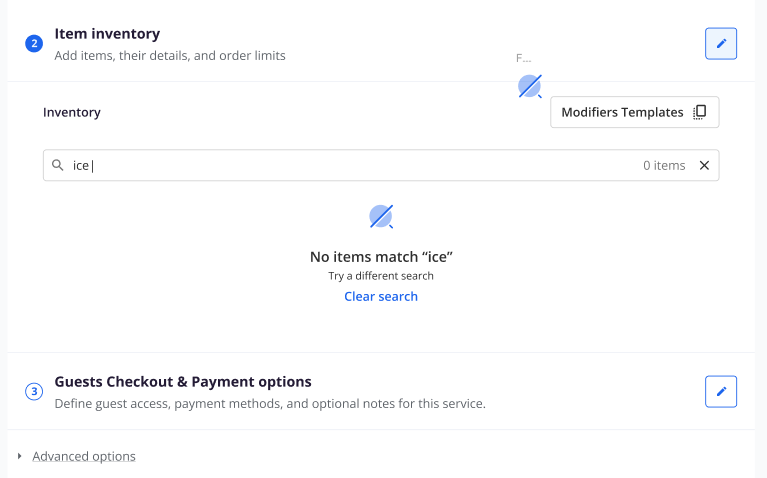Focus the inventory search field containing ice
This screenshot has height=478, width=767.
click(381, 165)
